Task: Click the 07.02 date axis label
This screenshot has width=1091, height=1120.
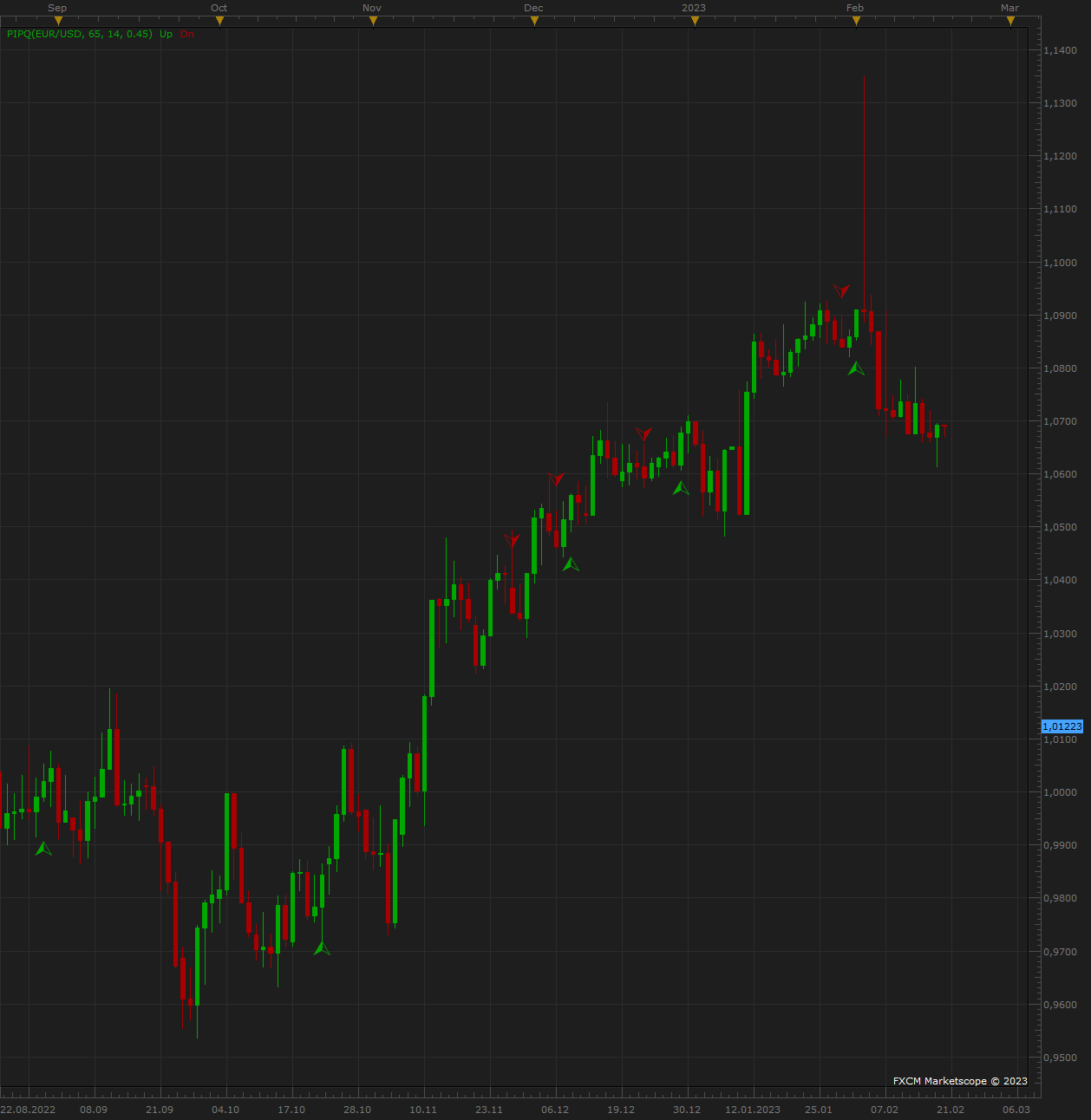Action: [885, 1110]
